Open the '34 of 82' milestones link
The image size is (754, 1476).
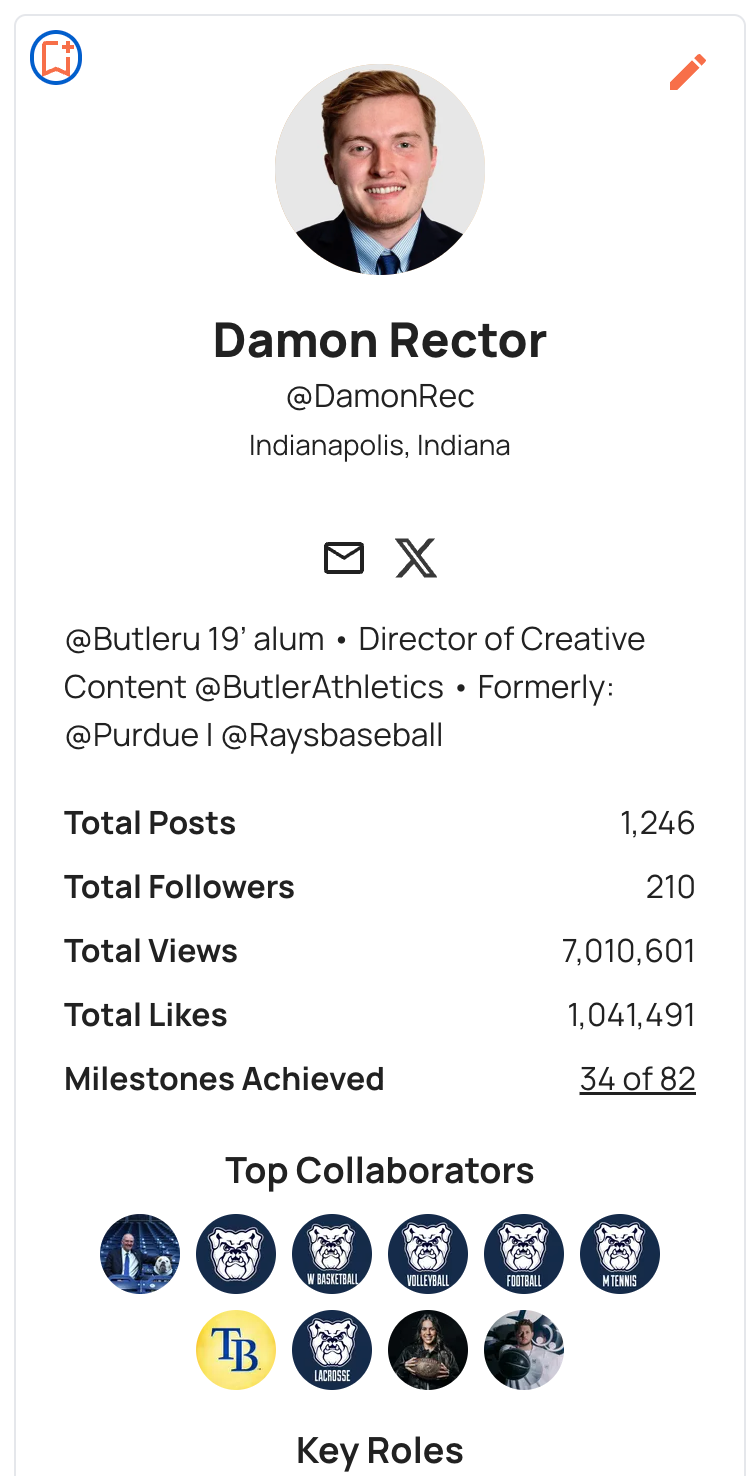point(637,1079)
